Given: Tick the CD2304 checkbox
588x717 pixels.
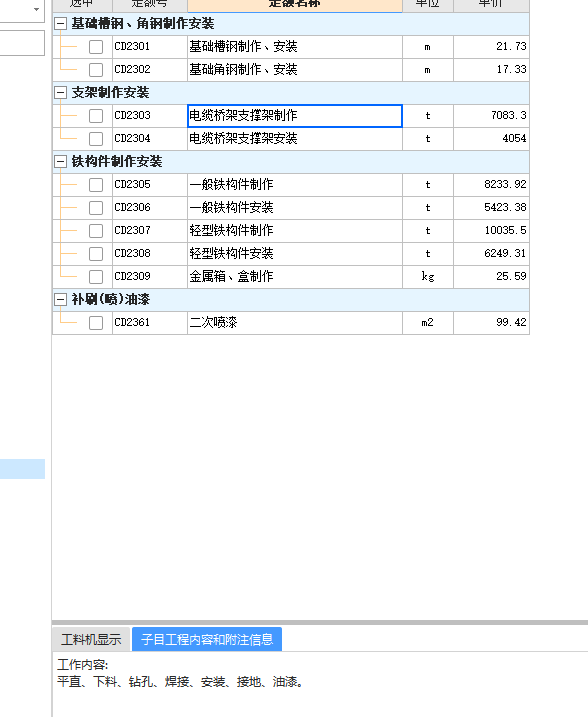Looking at the screenshot, I should coord(96,139).
